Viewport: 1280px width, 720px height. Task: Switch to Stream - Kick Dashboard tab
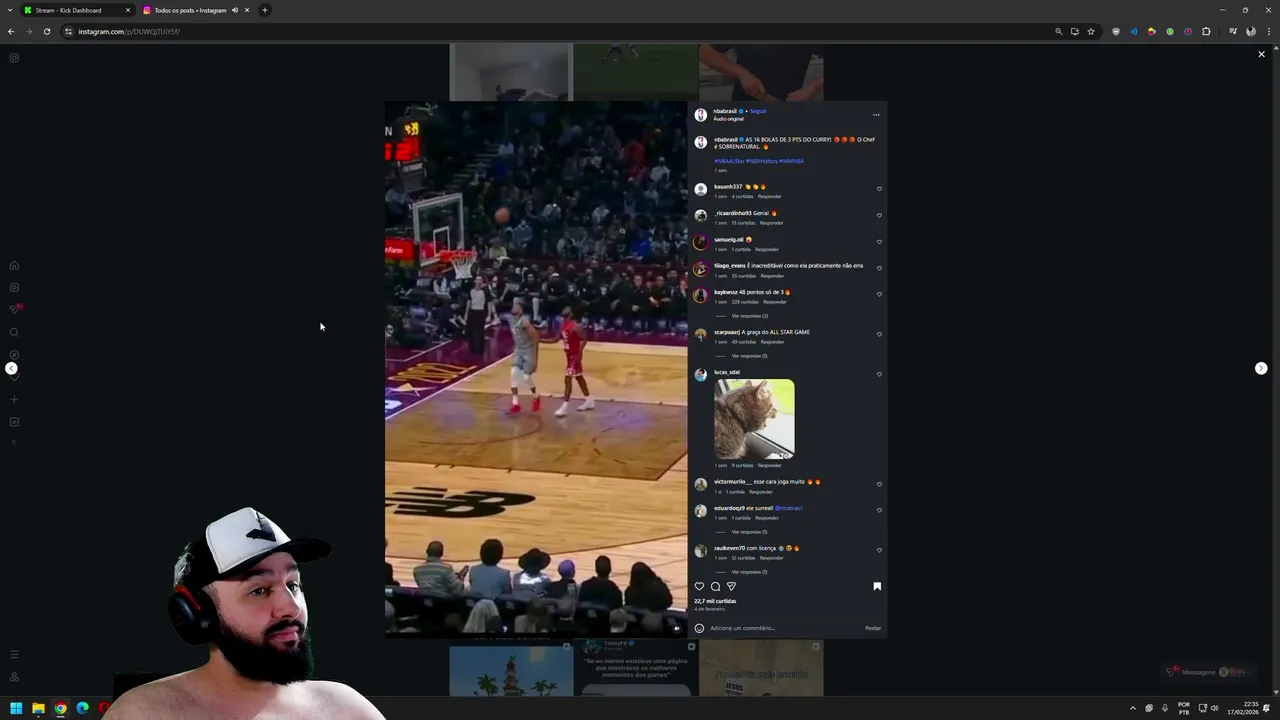point(77,10)
